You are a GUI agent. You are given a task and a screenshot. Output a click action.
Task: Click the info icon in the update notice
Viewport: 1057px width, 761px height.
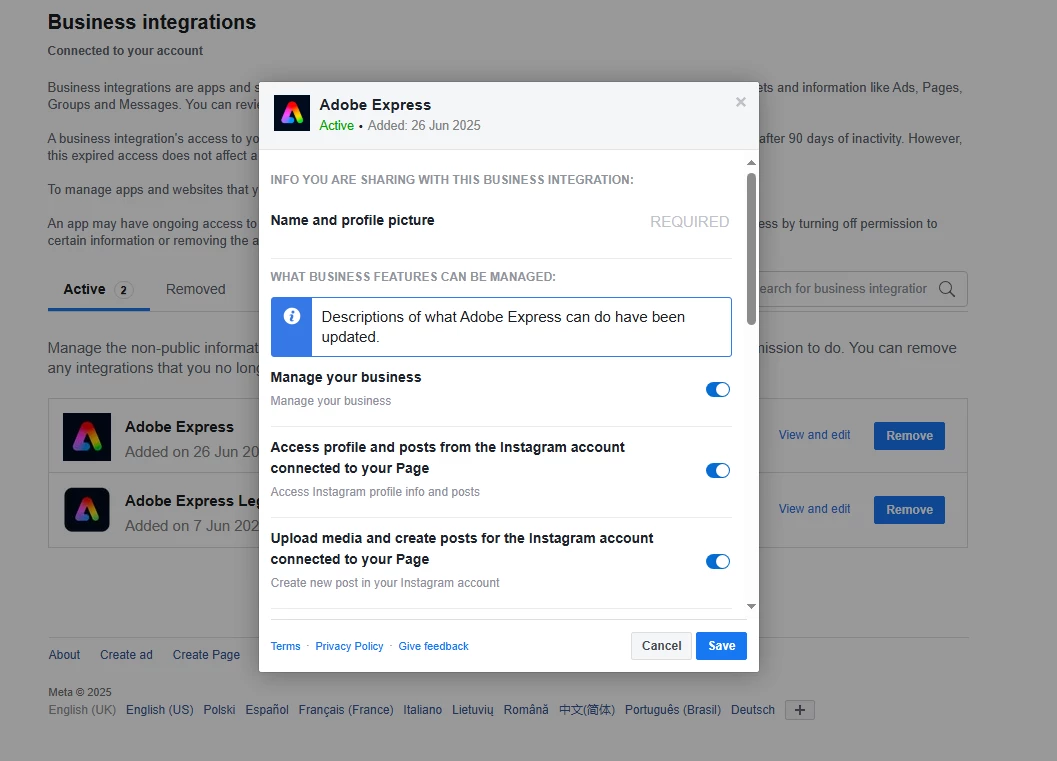[x=292, y=316]
